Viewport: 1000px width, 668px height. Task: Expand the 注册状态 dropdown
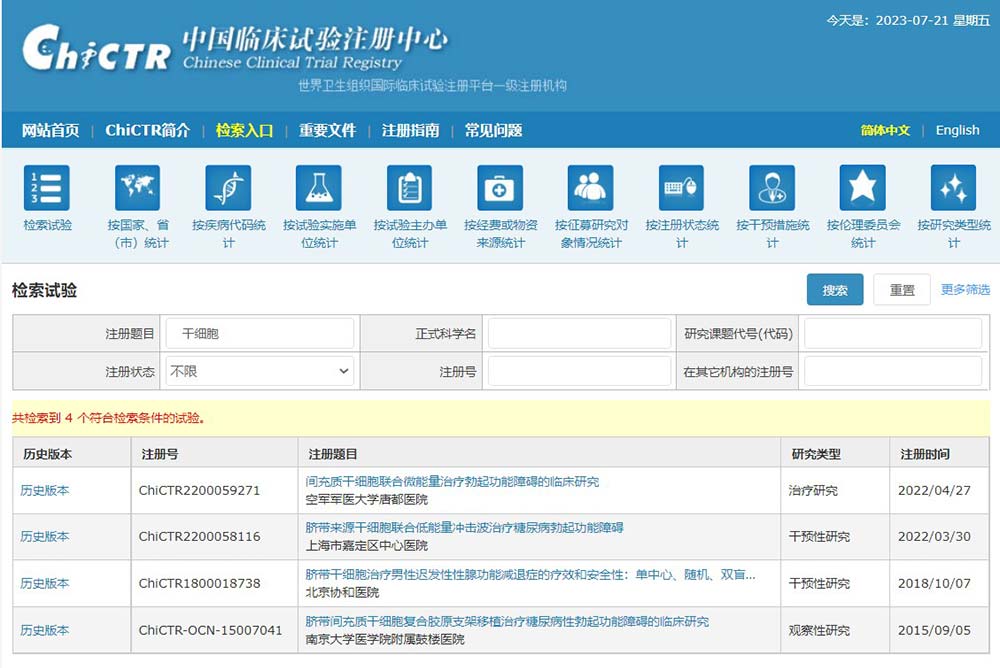(260, 371)
